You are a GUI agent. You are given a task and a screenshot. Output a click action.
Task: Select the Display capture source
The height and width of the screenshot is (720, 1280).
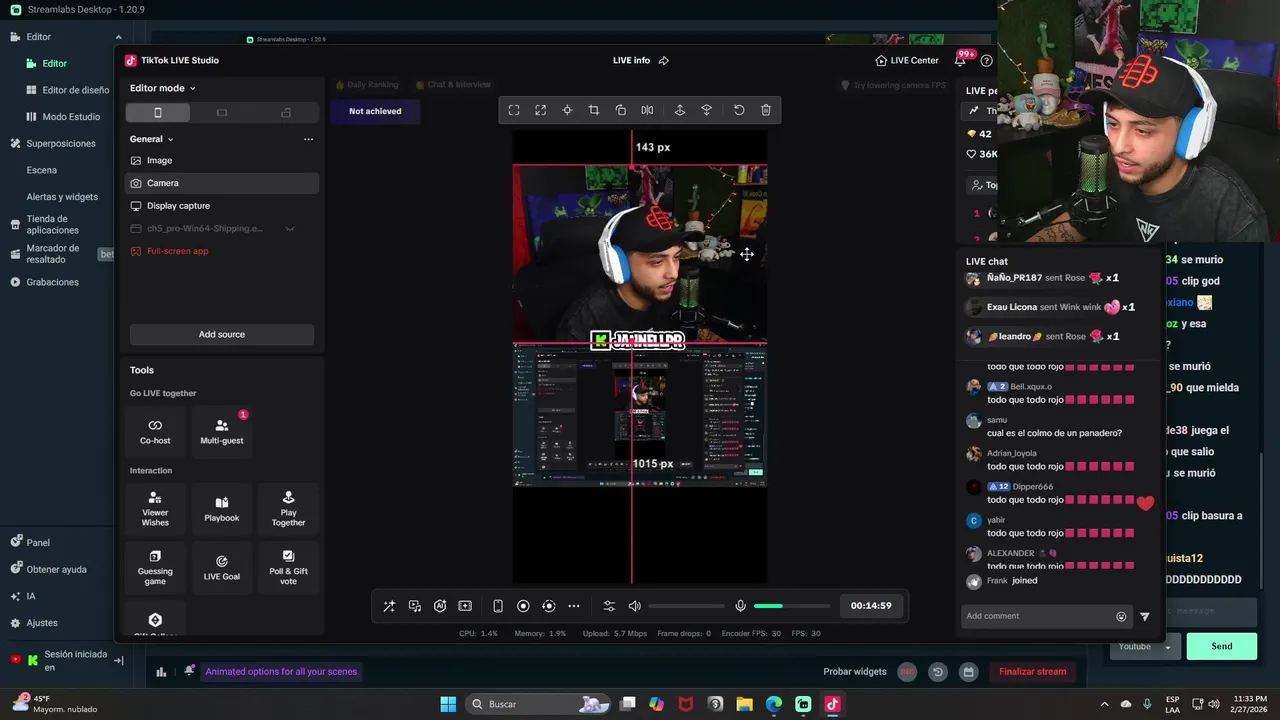(221, 206)
